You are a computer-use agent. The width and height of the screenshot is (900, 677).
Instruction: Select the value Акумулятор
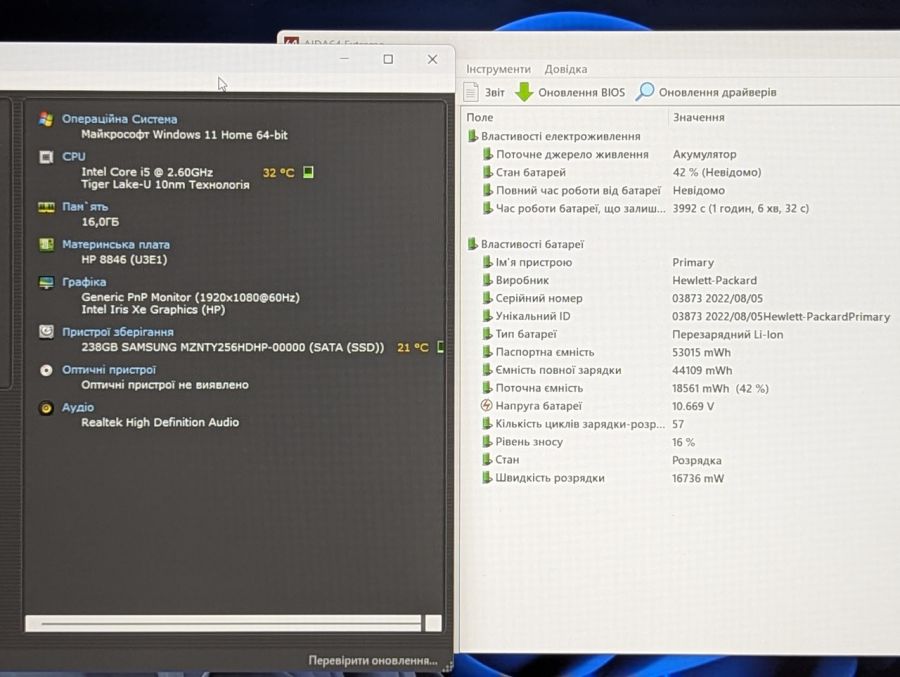click(704, 154)
